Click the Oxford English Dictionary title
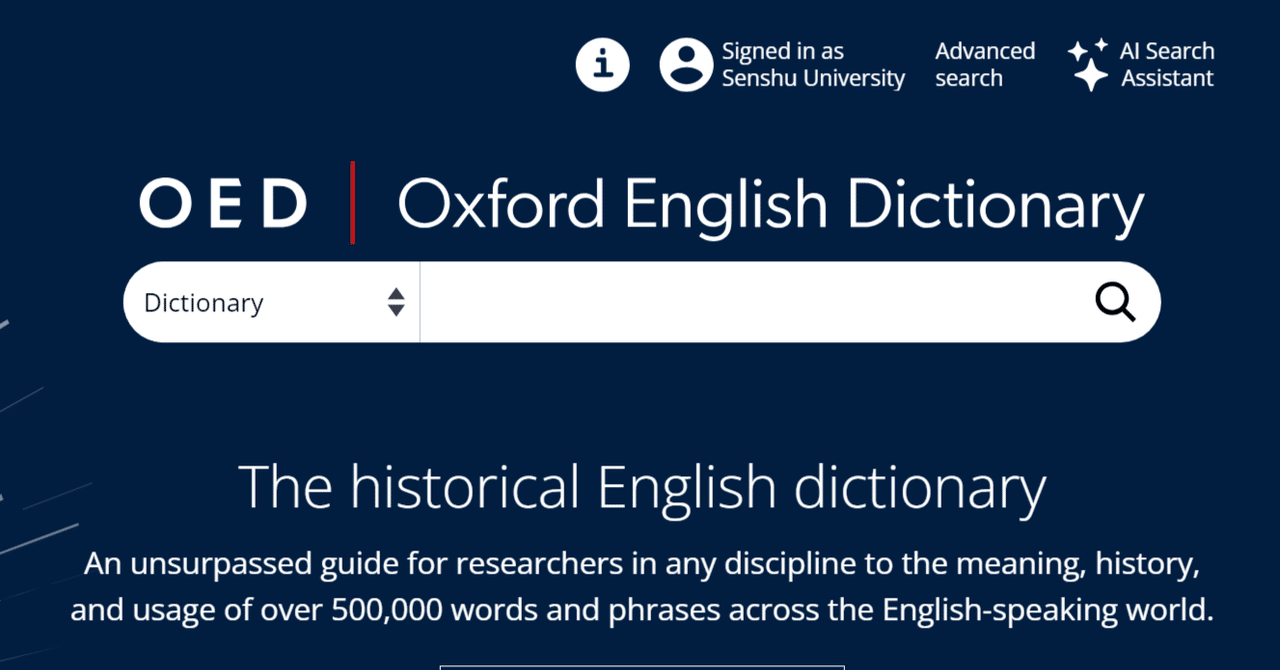Image resolution: width=1280 pixels, height=670 pixels. (x=771, y=205)
